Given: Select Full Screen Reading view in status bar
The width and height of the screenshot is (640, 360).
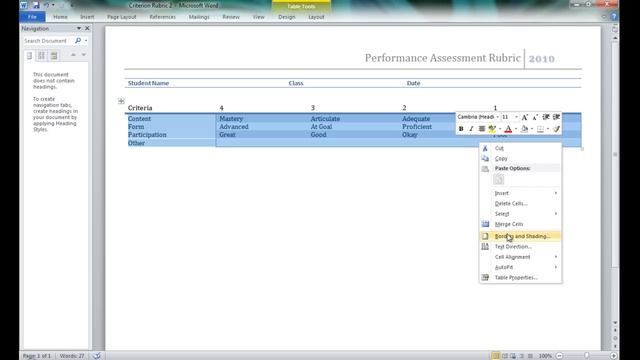Looking at the screenshot, I should tap(504, 356).
